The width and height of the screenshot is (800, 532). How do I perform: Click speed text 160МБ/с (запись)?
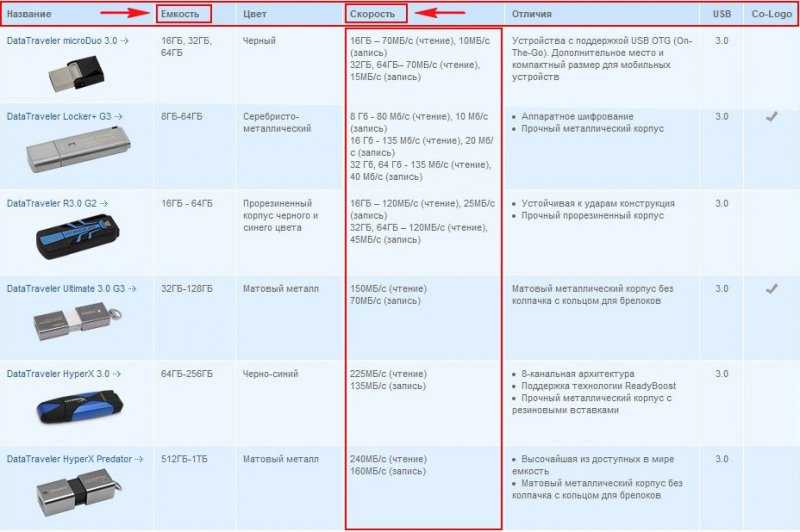tap(388, 471)
